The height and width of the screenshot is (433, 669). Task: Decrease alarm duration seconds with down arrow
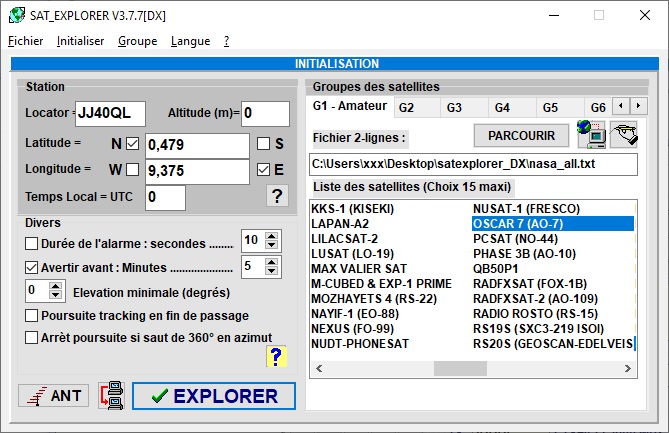[271, 244]
